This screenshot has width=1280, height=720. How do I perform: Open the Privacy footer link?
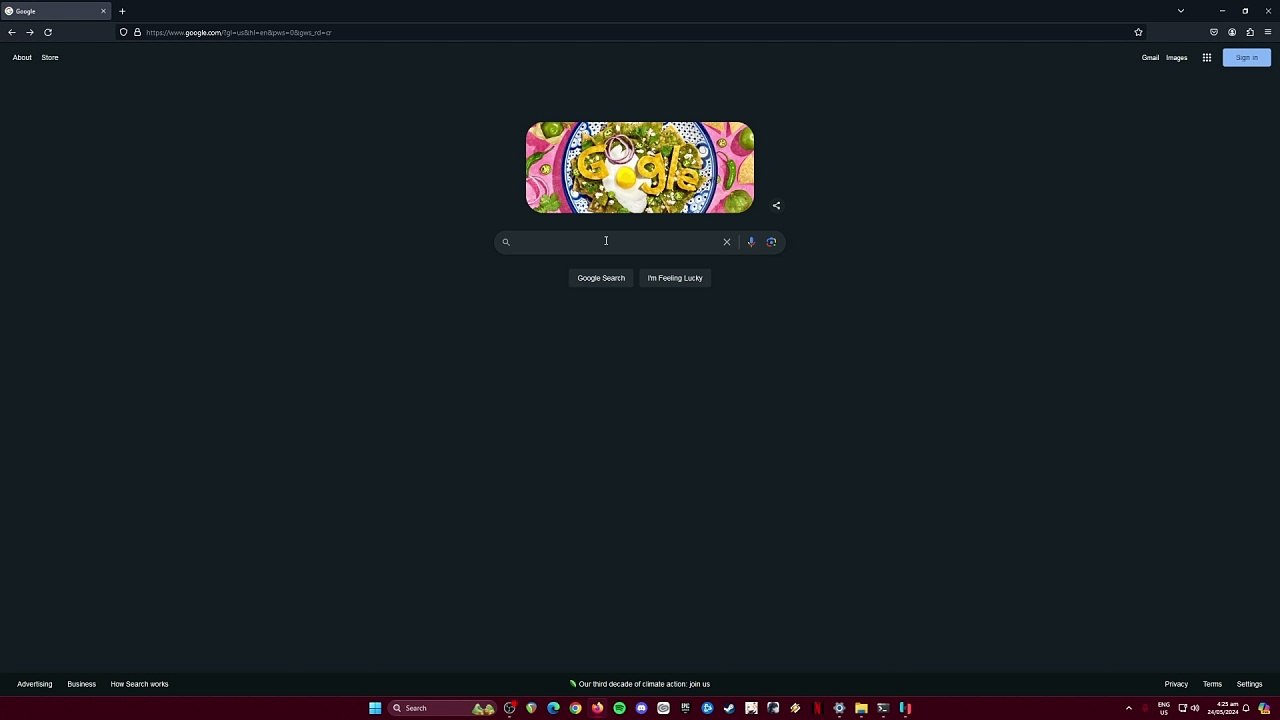pos(1176,684)
